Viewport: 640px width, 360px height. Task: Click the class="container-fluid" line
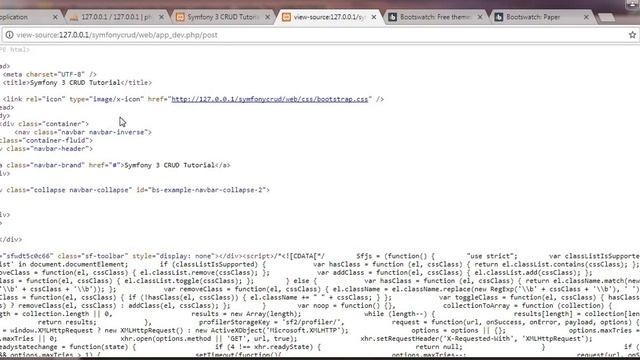click(46, 140)
